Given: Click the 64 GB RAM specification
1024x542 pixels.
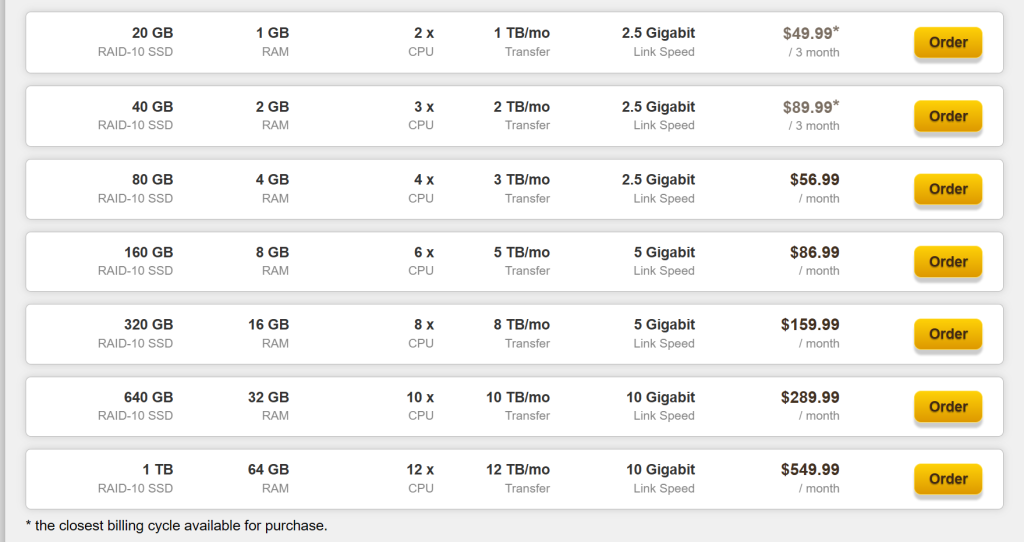Looking at the screenshot, I should 268,479.
